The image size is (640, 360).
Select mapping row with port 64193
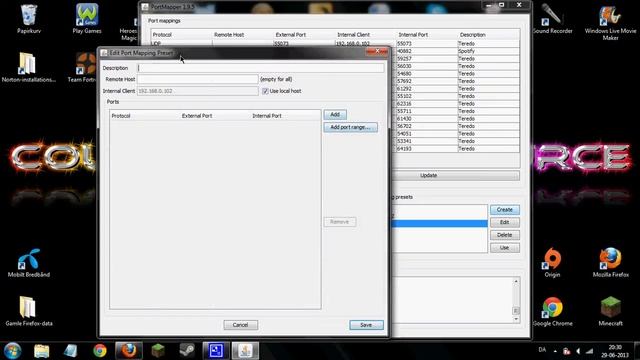pyautogui.click(x=455, y=149)
